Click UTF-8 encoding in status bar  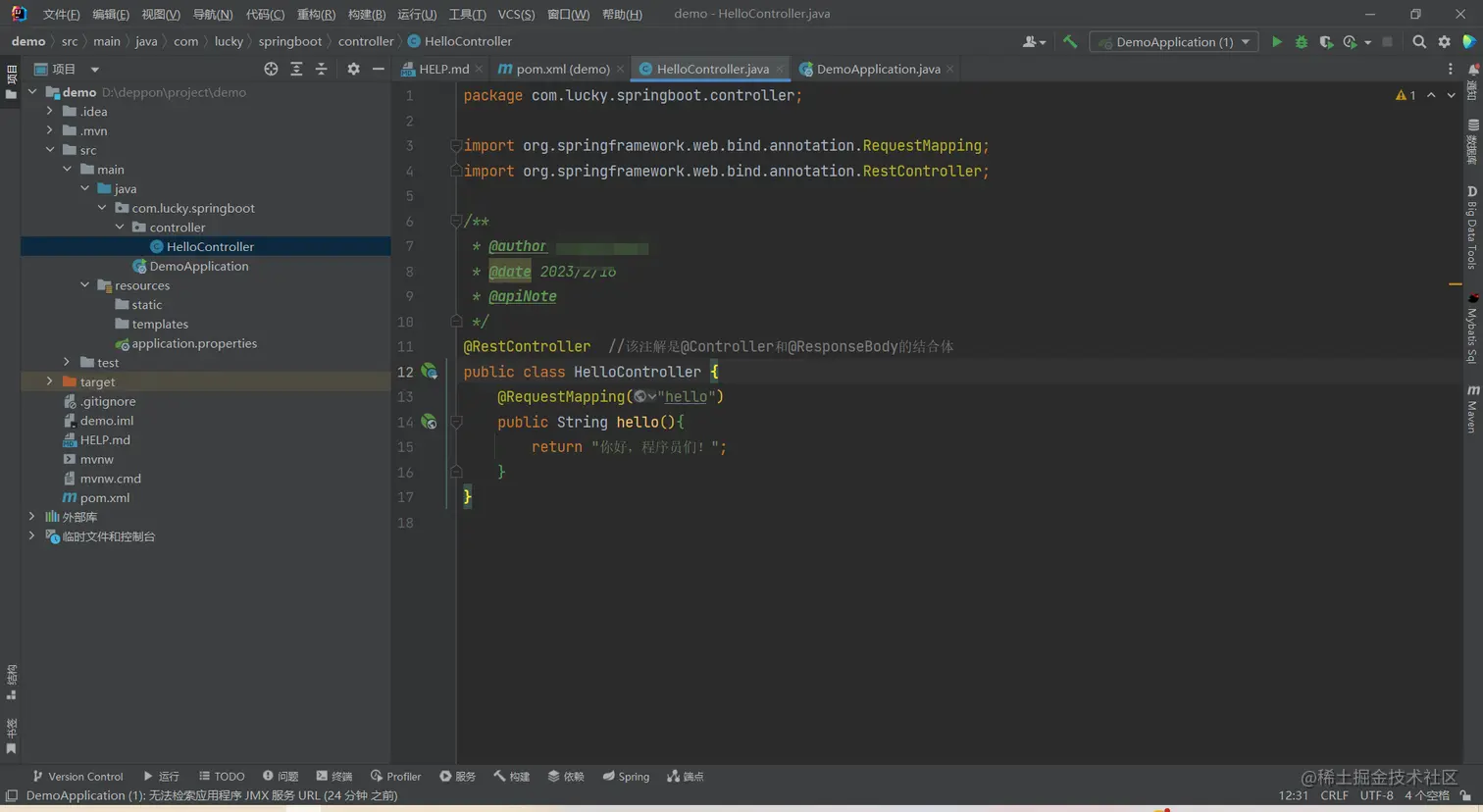[1376, 795]
